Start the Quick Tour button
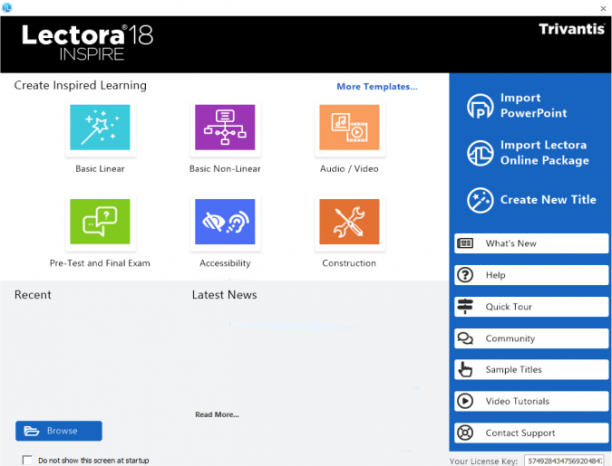Screen dimensions: 612x466 click(x=531, y=307)
